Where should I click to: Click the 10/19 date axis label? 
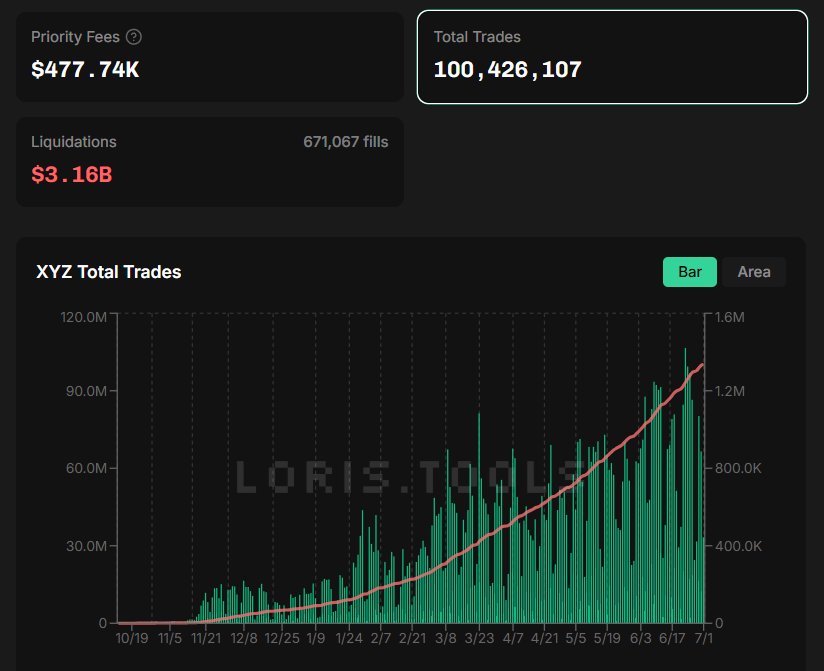coord(132,638)
